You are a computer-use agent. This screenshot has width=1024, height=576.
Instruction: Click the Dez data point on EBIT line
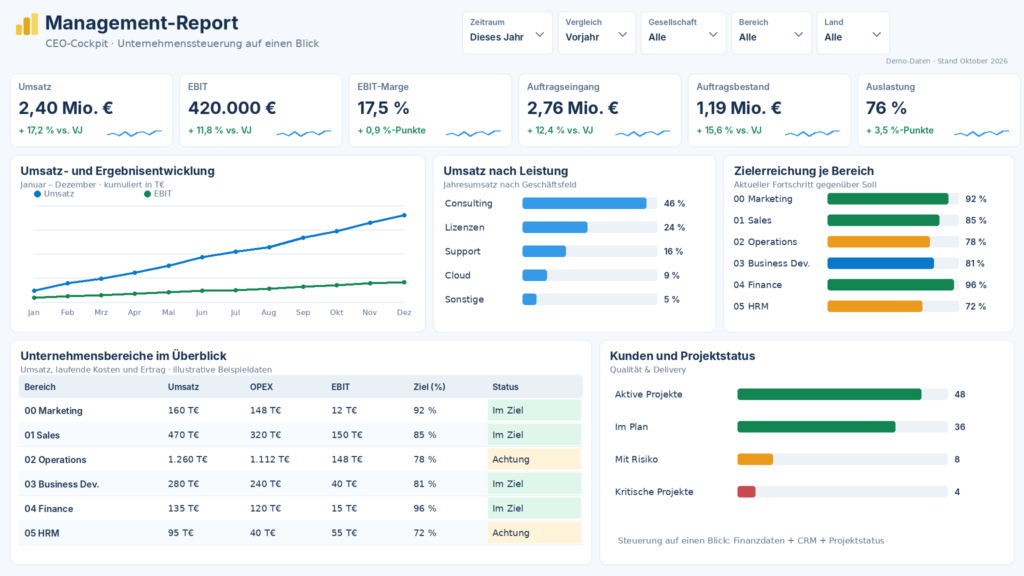404,282
